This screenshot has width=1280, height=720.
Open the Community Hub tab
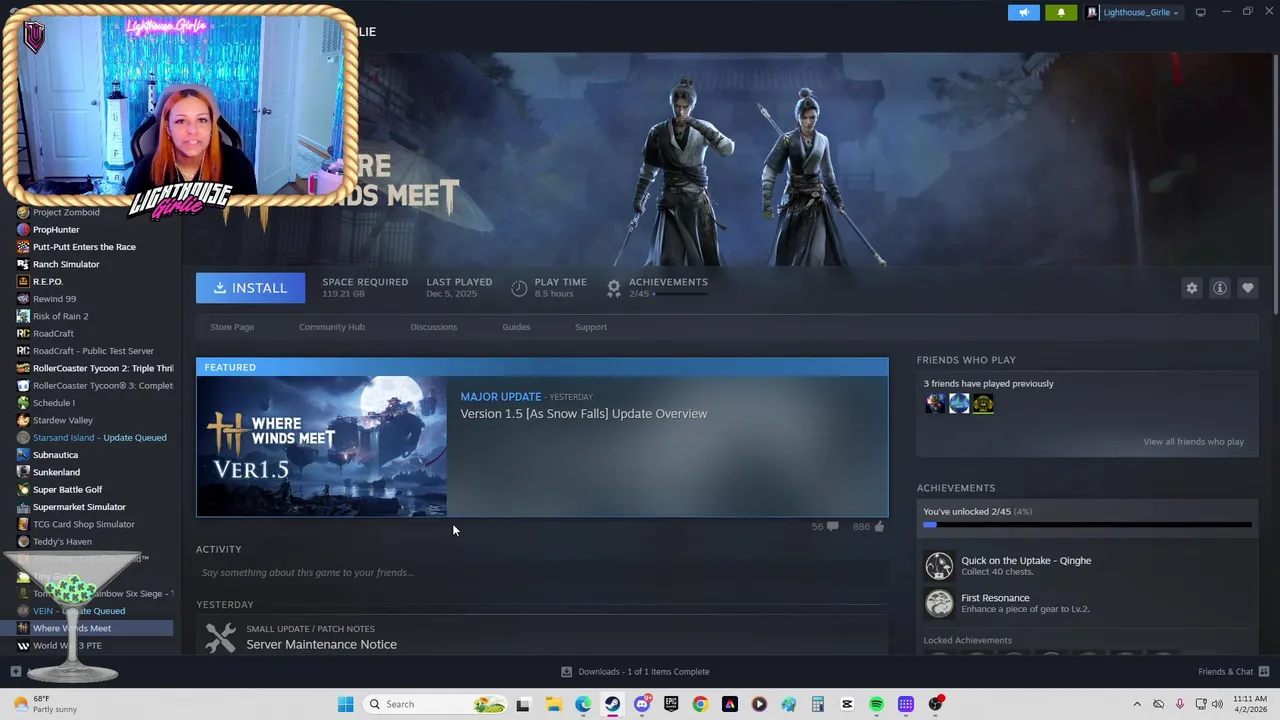pyautogui.click(x=332, y=327)
